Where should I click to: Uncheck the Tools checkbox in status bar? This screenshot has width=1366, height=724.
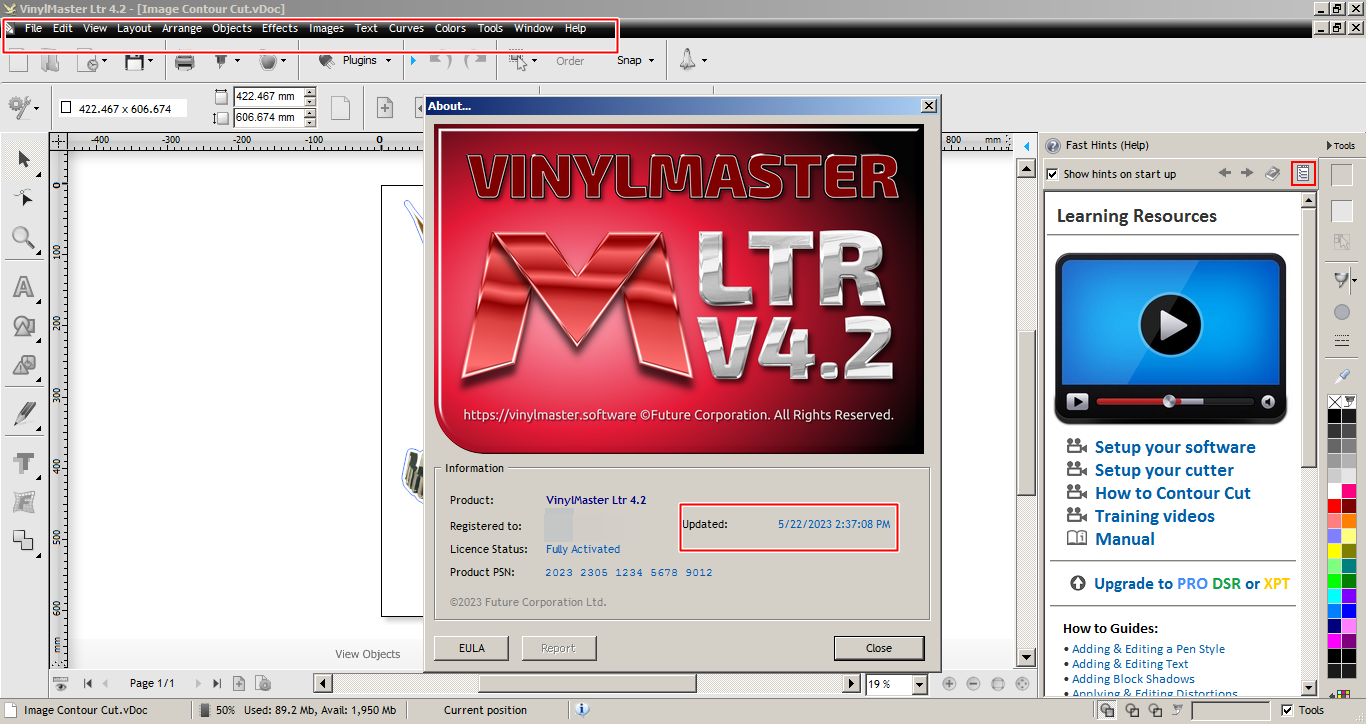1287,710
